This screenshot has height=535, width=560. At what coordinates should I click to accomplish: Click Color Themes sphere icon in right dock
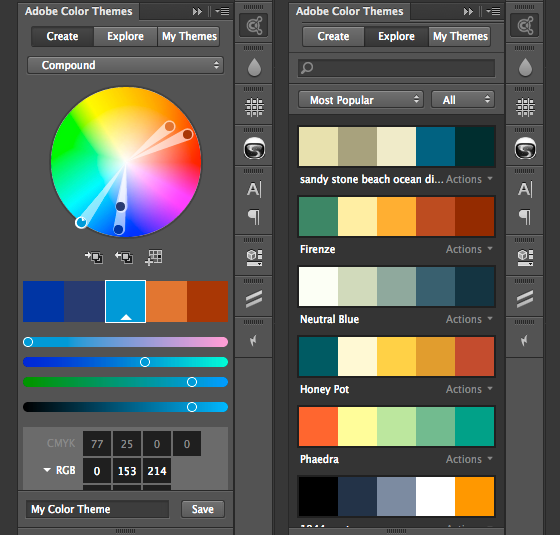(x=525, y=149)
